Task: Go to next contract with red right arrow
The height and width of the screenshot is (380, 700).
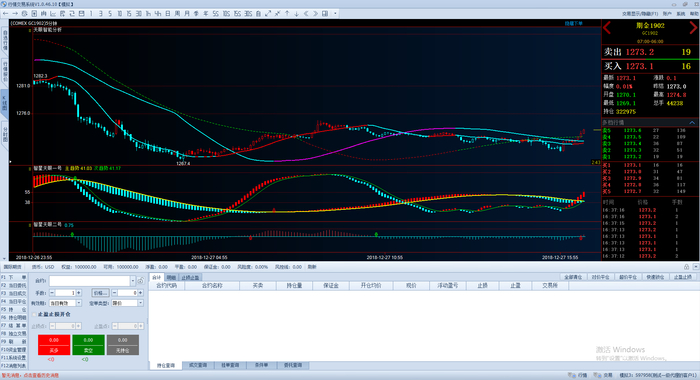Action: coord(693,28)
